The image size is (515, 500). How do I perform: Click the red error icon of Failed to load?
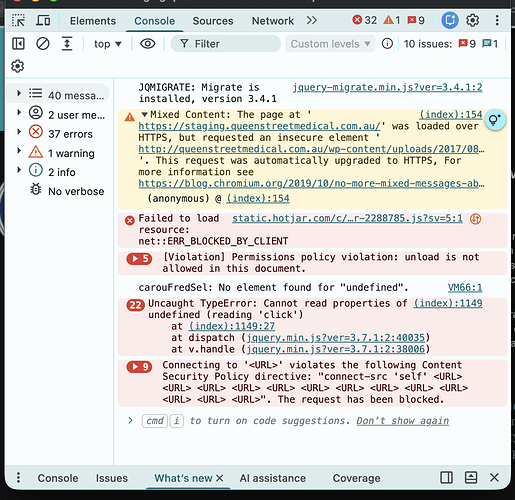130,220
